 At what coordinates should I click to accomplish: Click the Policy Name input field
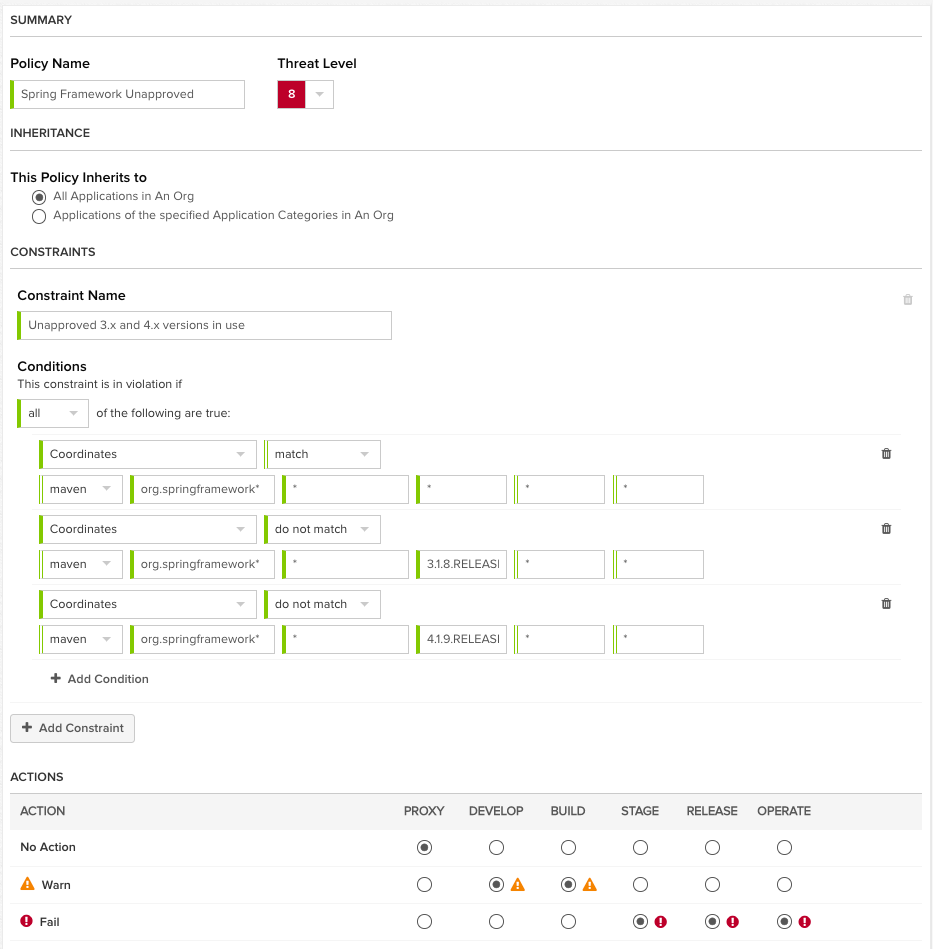click(x=128, y=94)
